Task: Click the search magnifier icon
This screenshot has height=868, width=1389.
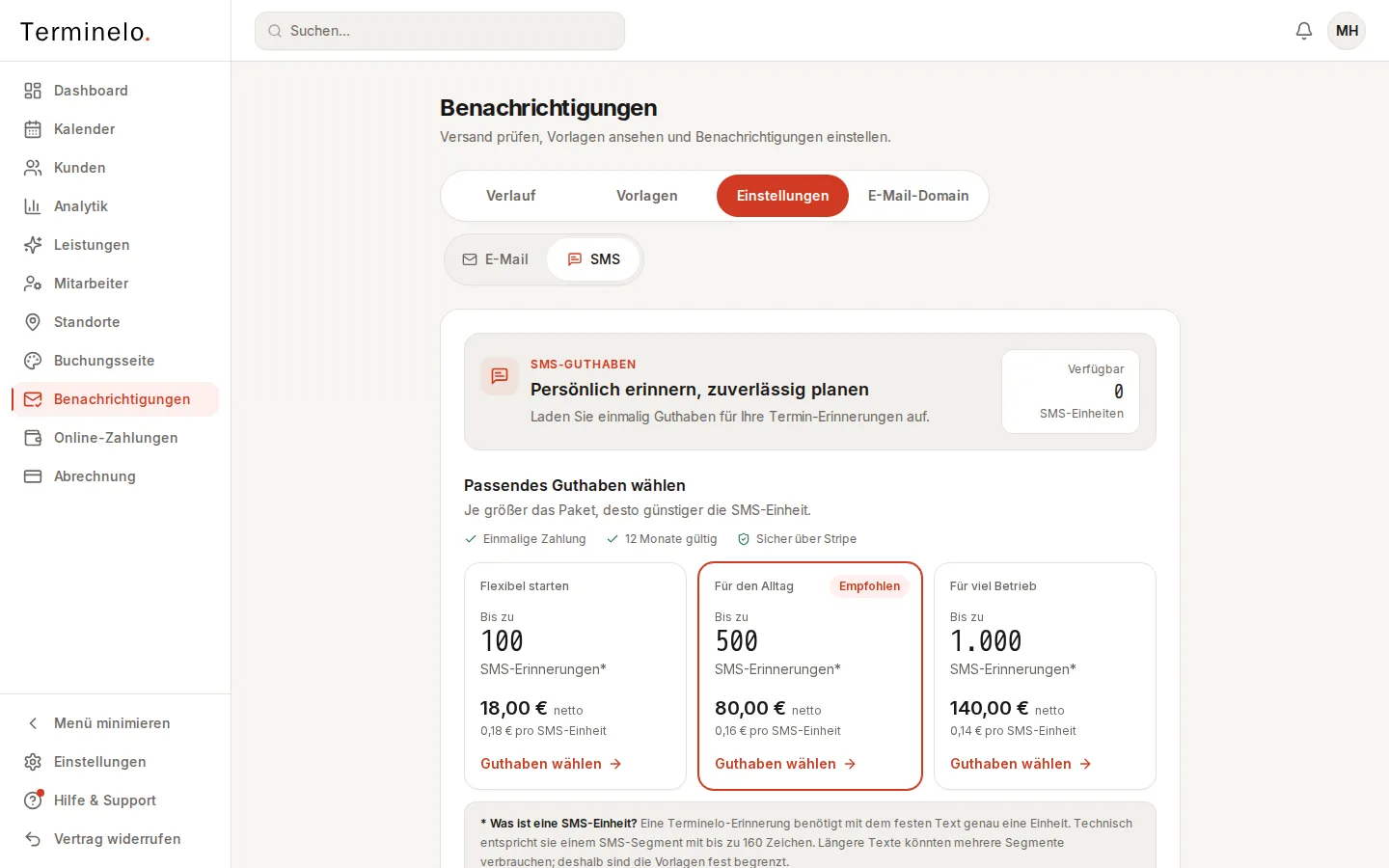Action: pyautogui.click(x=275, y=31)
